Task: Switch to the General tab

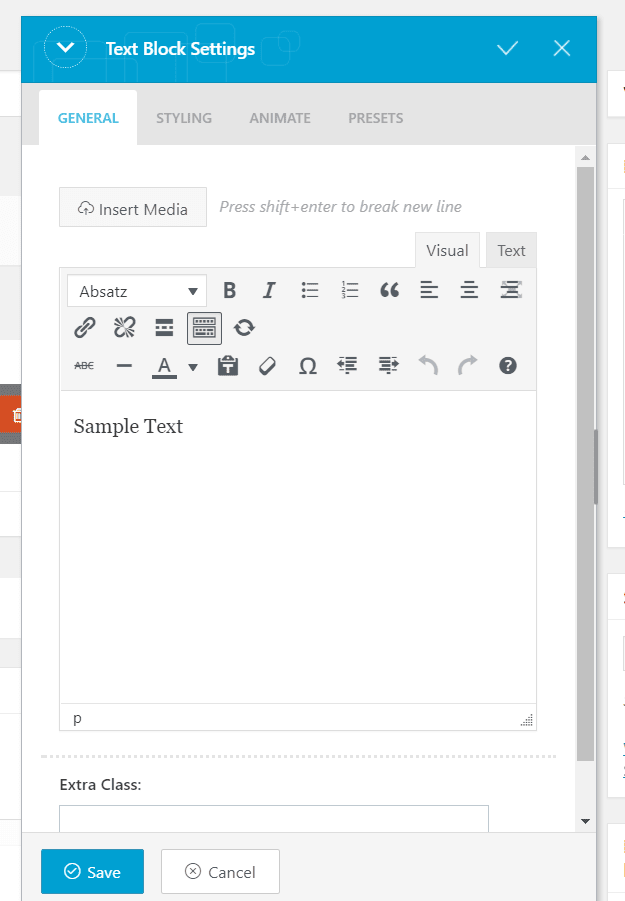Action: click(x=88, y=118)
